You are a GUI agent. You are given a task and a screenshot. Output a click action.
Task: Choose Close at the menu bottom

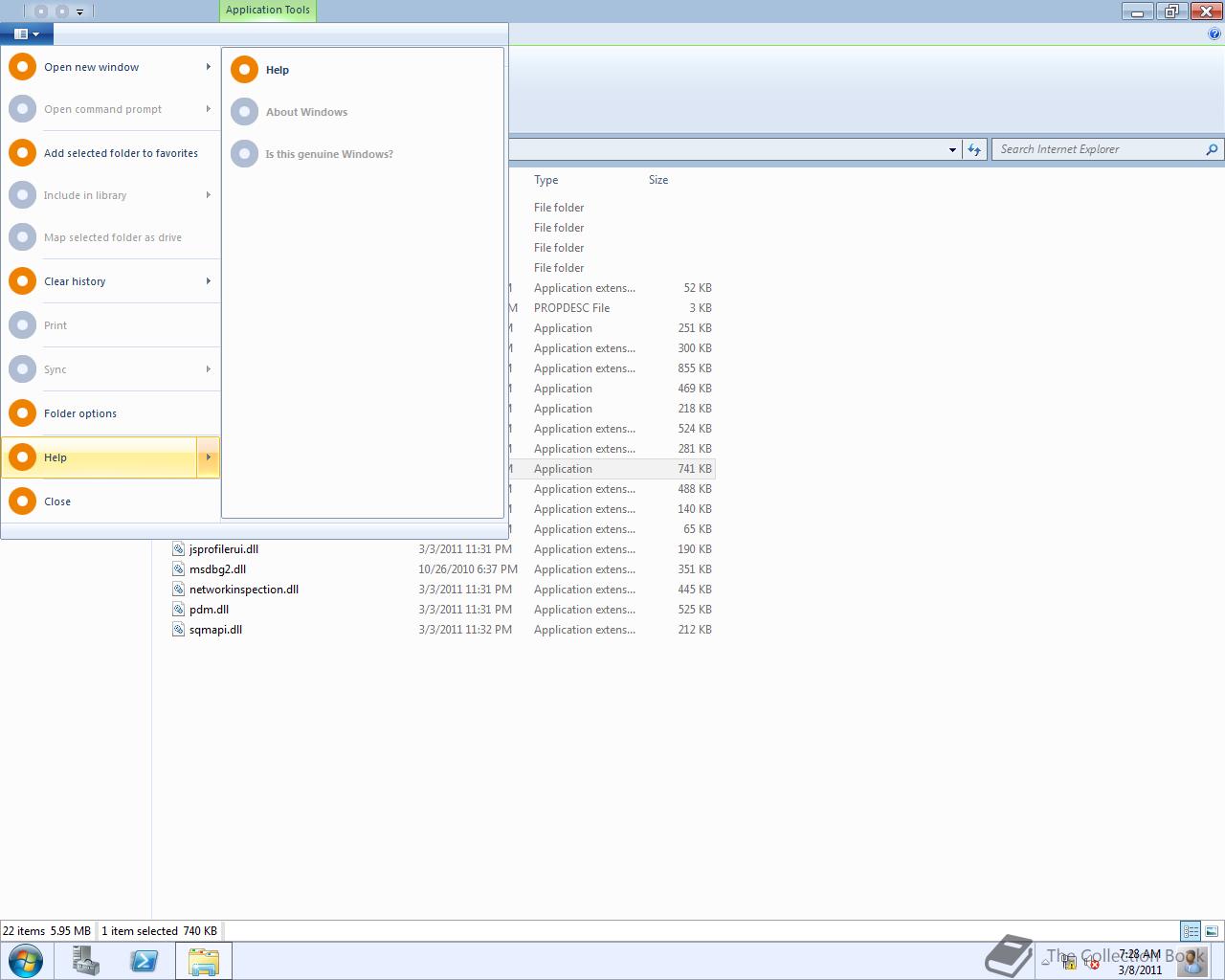click(111, 501)
